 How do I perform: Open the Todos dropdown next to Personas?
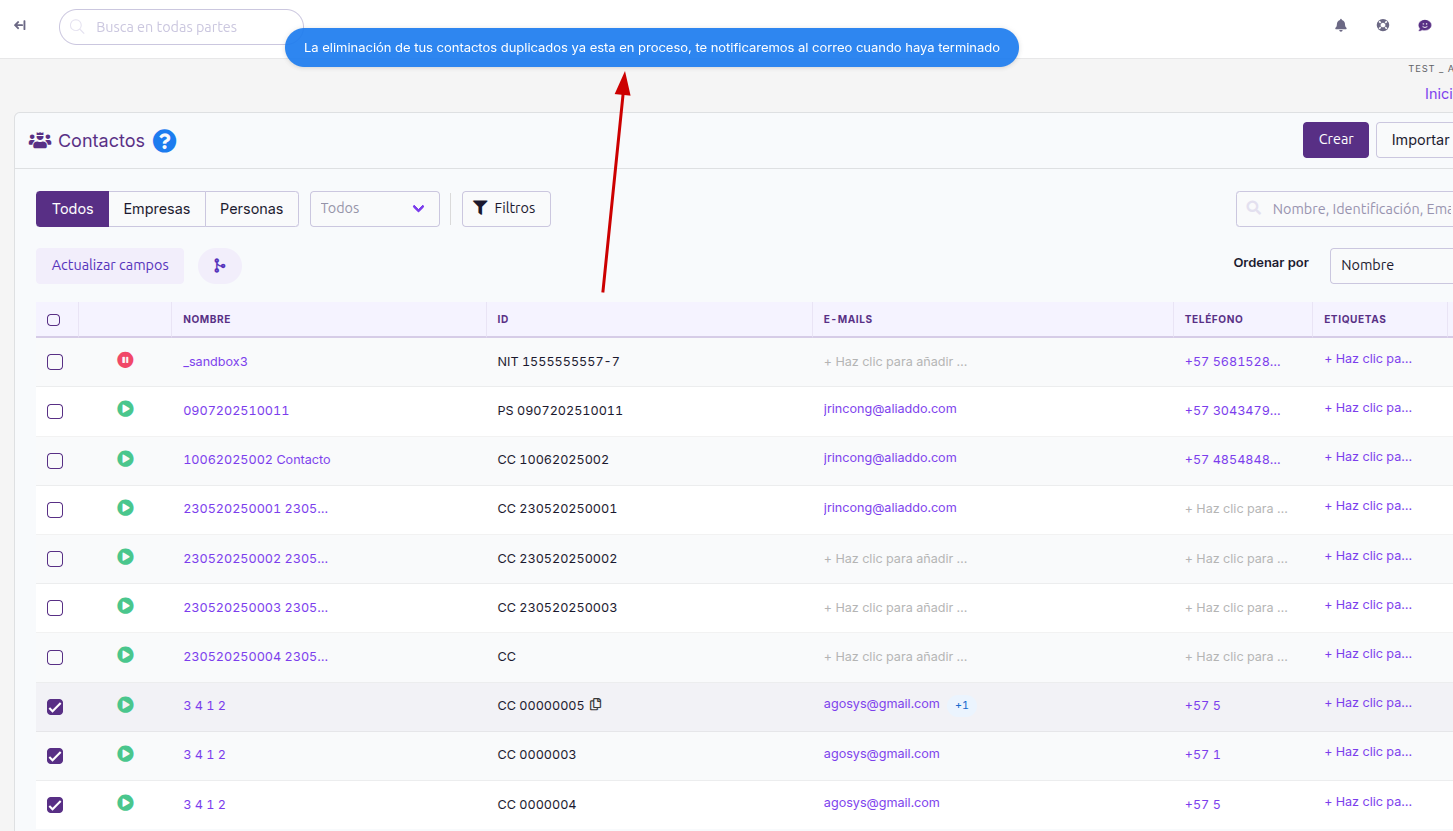pyautogui.click(x=375, y=209)
